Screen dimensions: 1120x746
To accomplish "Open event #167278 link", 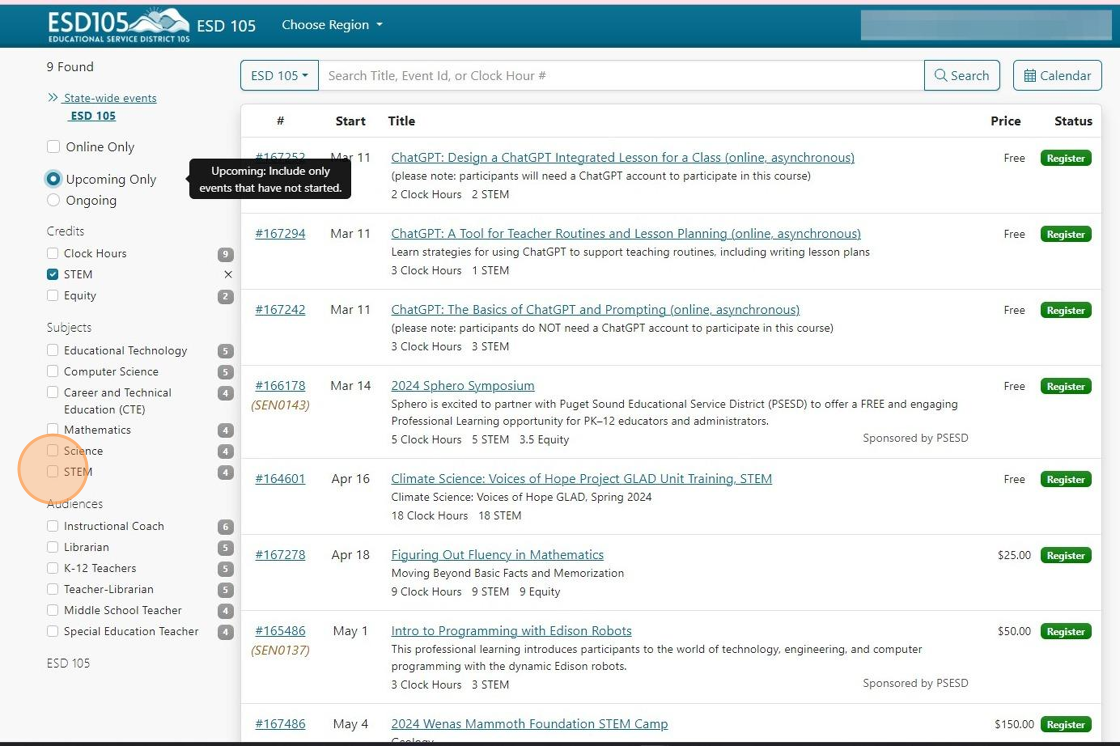I will point(280,554).
